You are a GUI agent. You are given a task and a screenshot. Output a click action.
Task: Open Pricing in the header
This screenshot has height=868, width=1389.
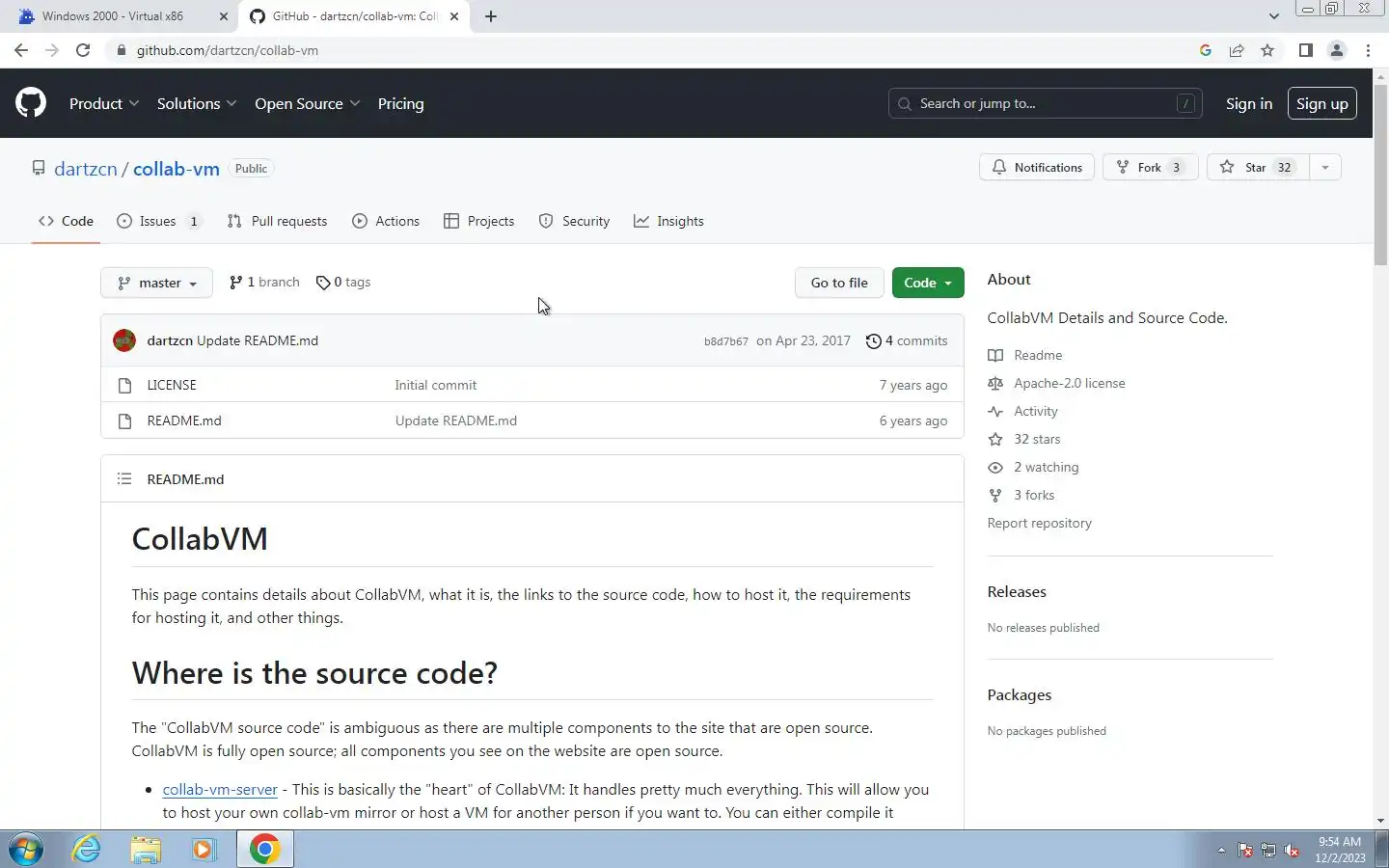[x=400, y=103]
